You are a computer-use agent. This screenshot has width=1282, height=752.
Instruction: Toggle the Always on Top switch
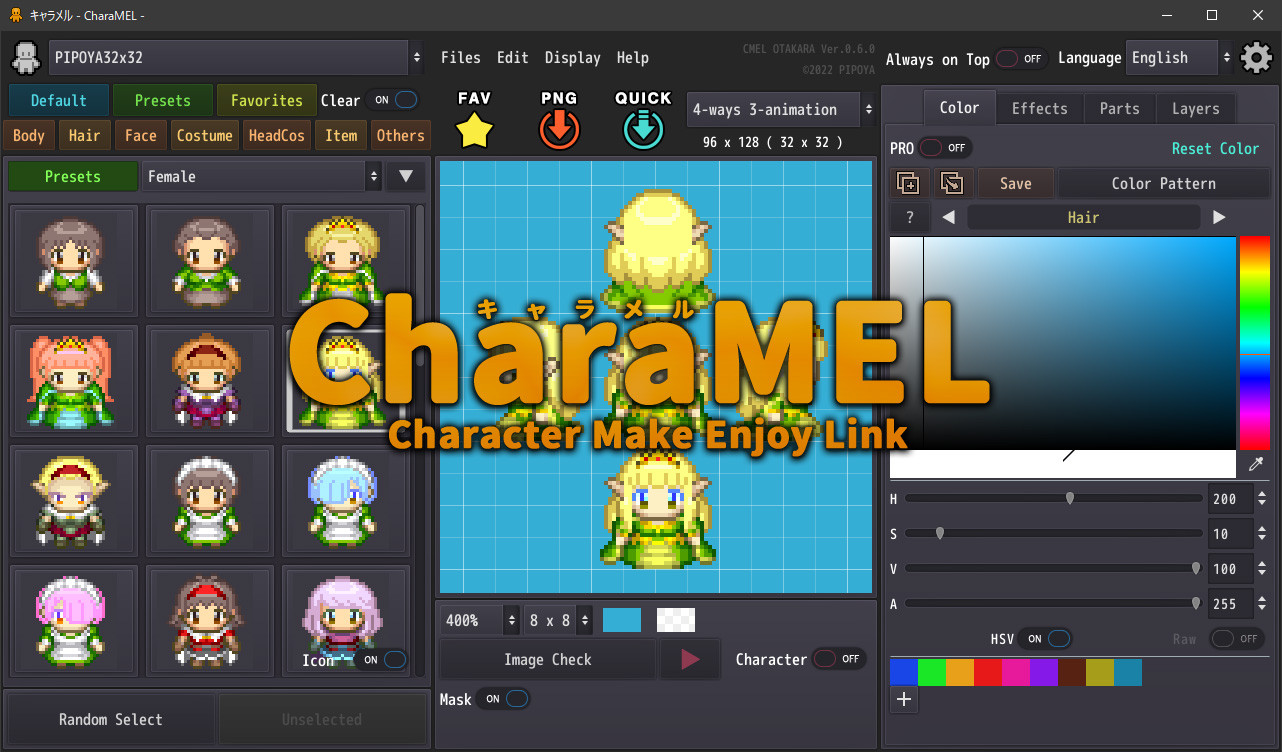point(1021,59)
